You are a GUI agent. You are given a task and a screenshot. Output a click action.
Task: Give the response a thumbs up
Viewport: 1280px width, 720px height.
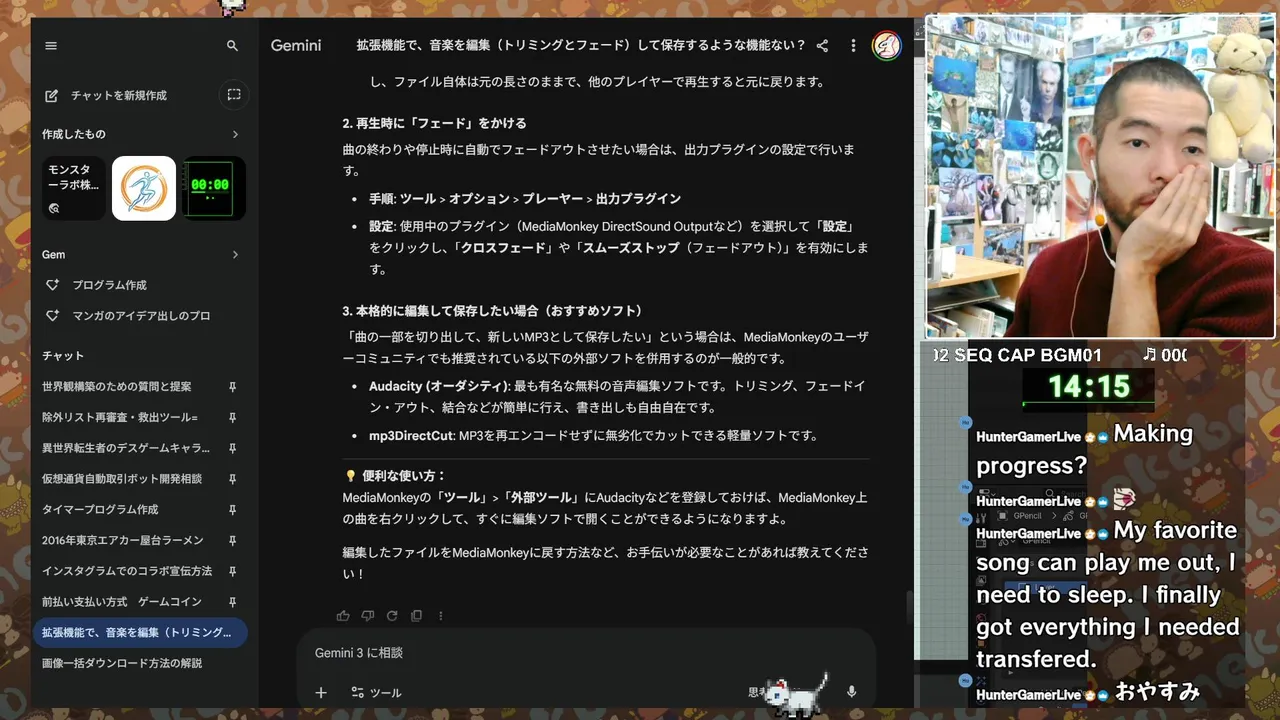tap(343, 616)
